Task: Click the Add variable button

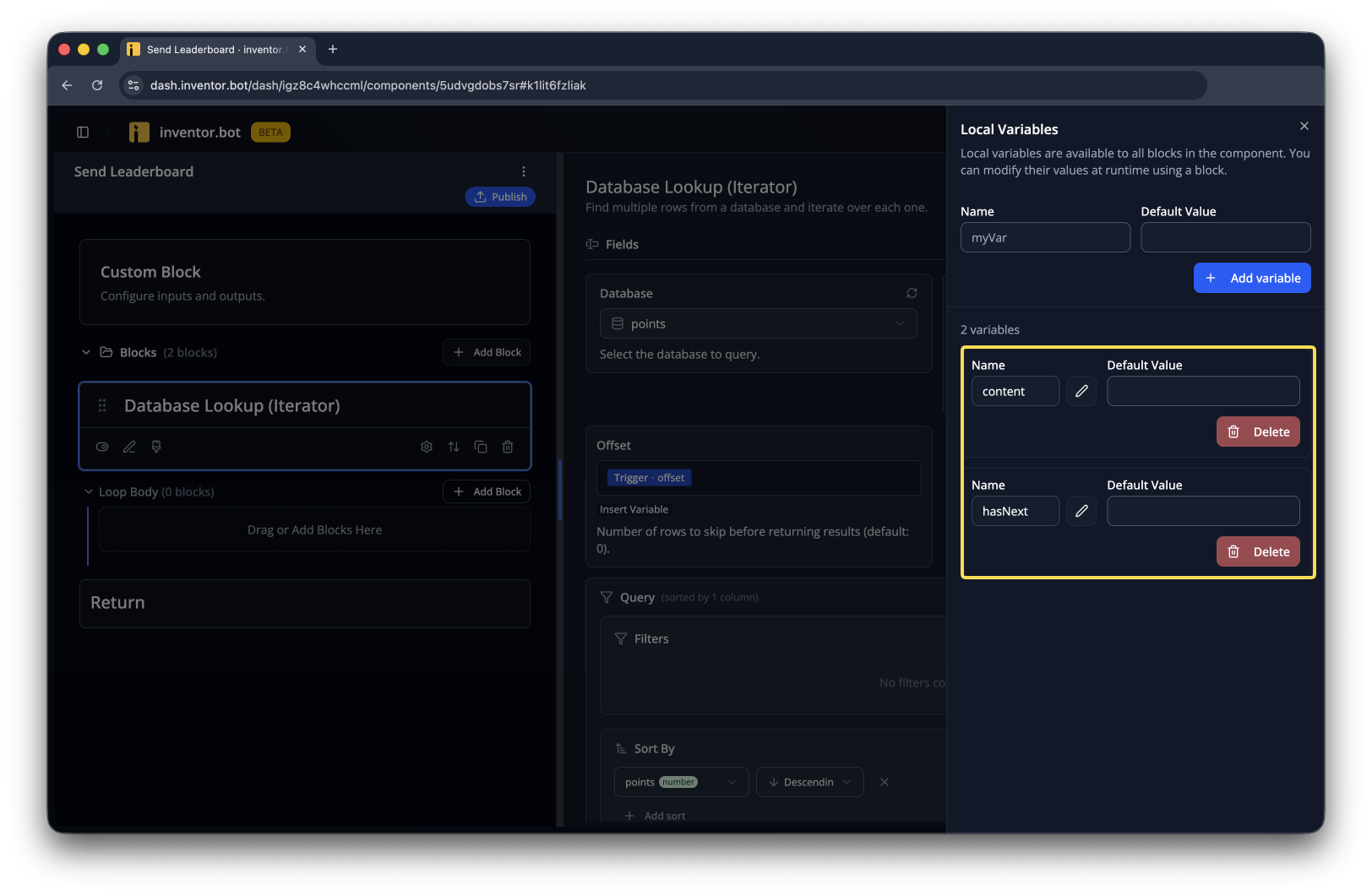Action: [1252, 278]
